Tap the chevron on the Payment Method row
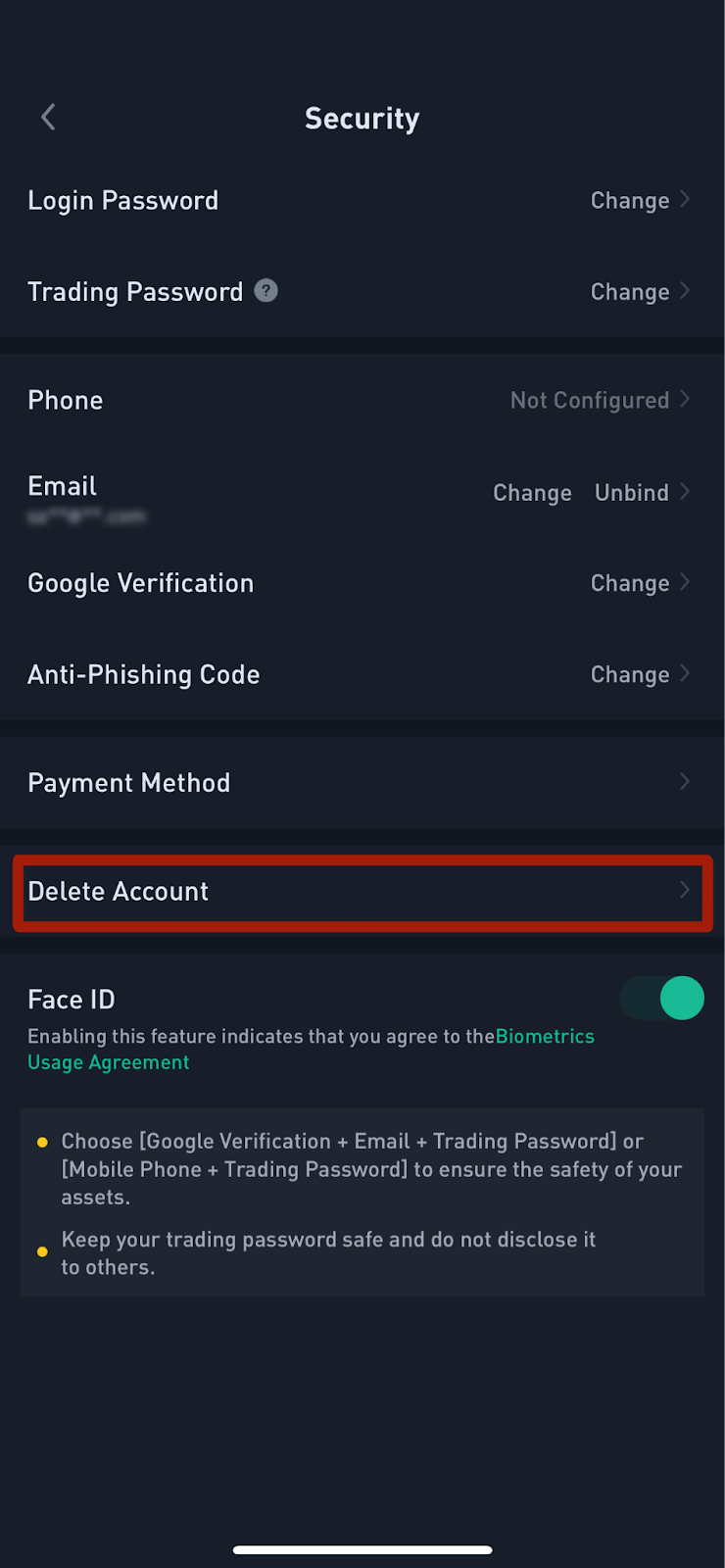The image size is (725, 1568). point(685,782)
